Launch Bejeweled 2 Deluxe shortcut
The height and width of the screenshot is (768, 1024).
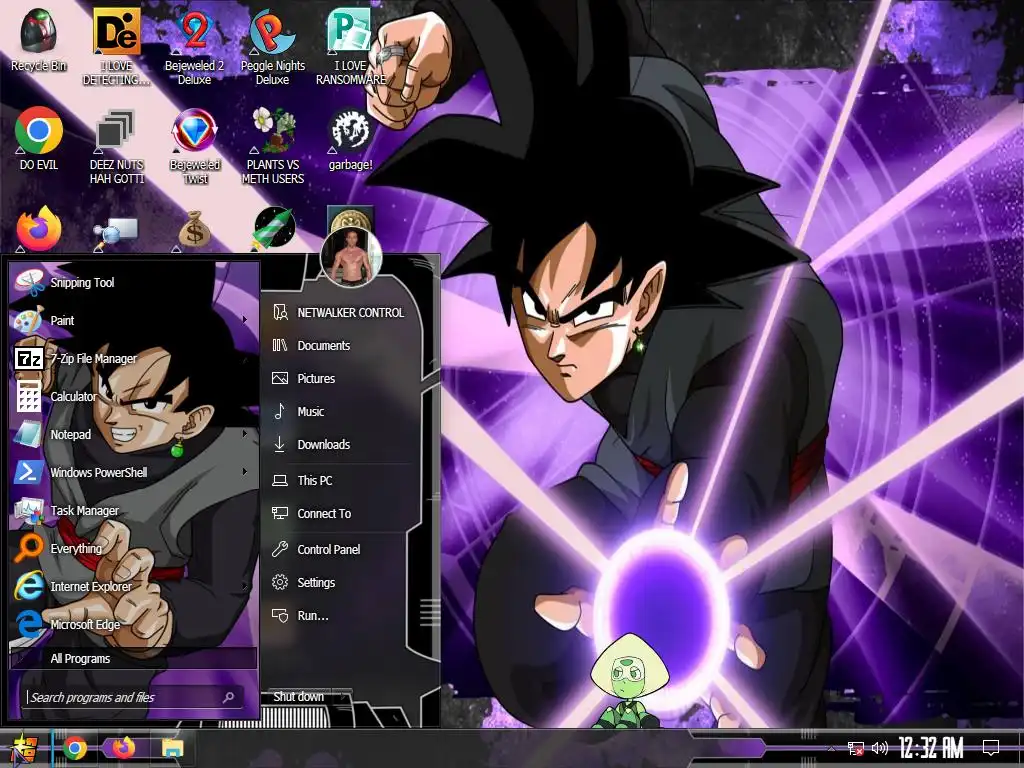coord(195,46)
